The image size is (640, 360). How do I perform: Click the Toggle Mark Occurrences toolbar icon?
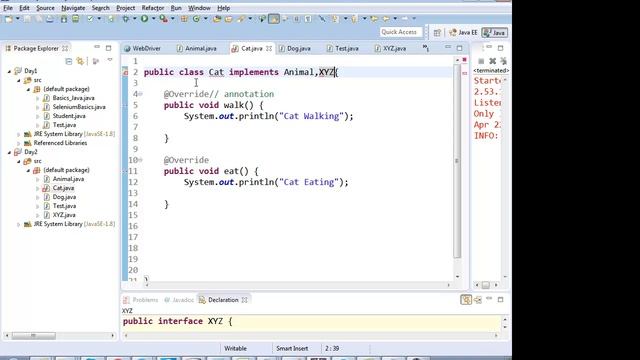pos(274,19)
